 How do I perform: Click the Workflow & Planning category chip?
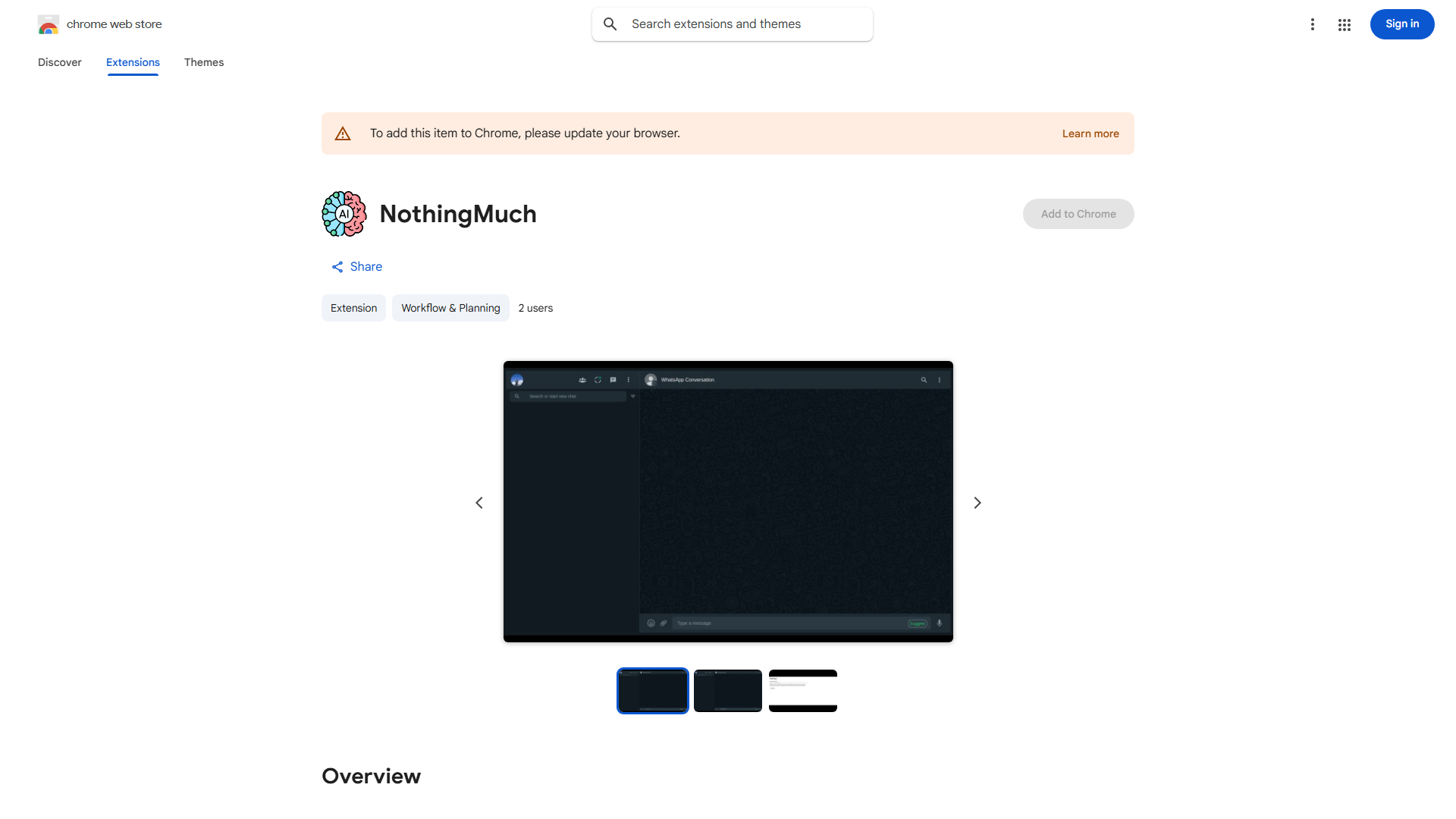pos(450,308)
